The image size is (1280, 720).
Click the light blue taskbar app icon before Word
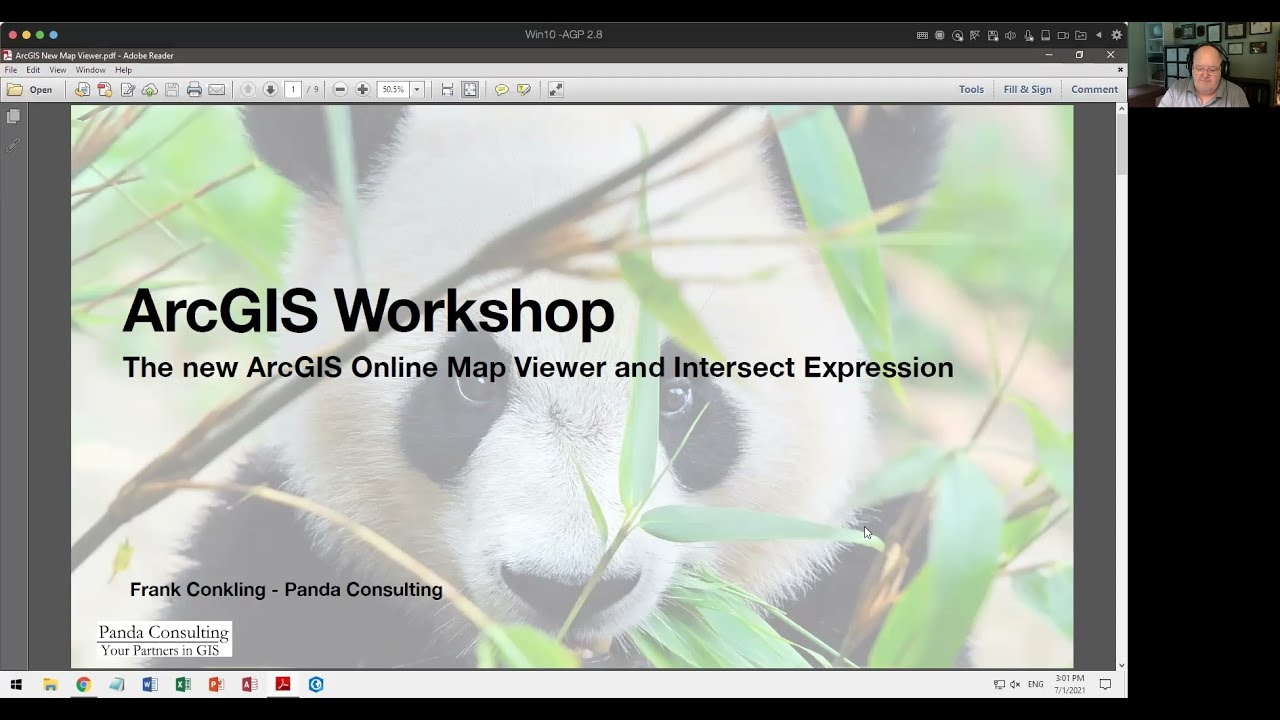[117, 684]
